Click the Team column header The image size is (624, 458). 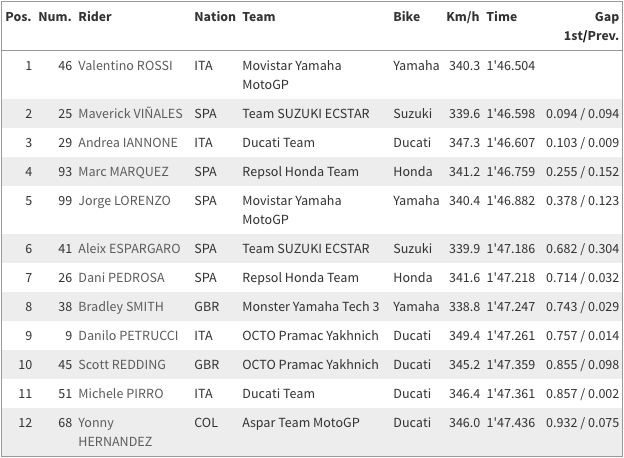tap(259, 16)
